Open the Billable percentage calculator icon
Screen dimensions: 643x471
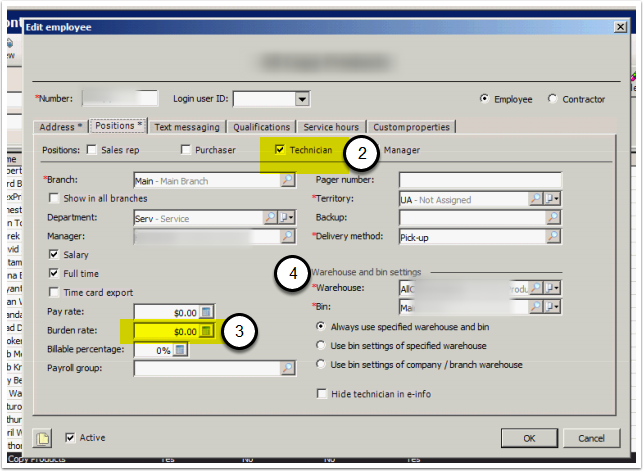181,349
